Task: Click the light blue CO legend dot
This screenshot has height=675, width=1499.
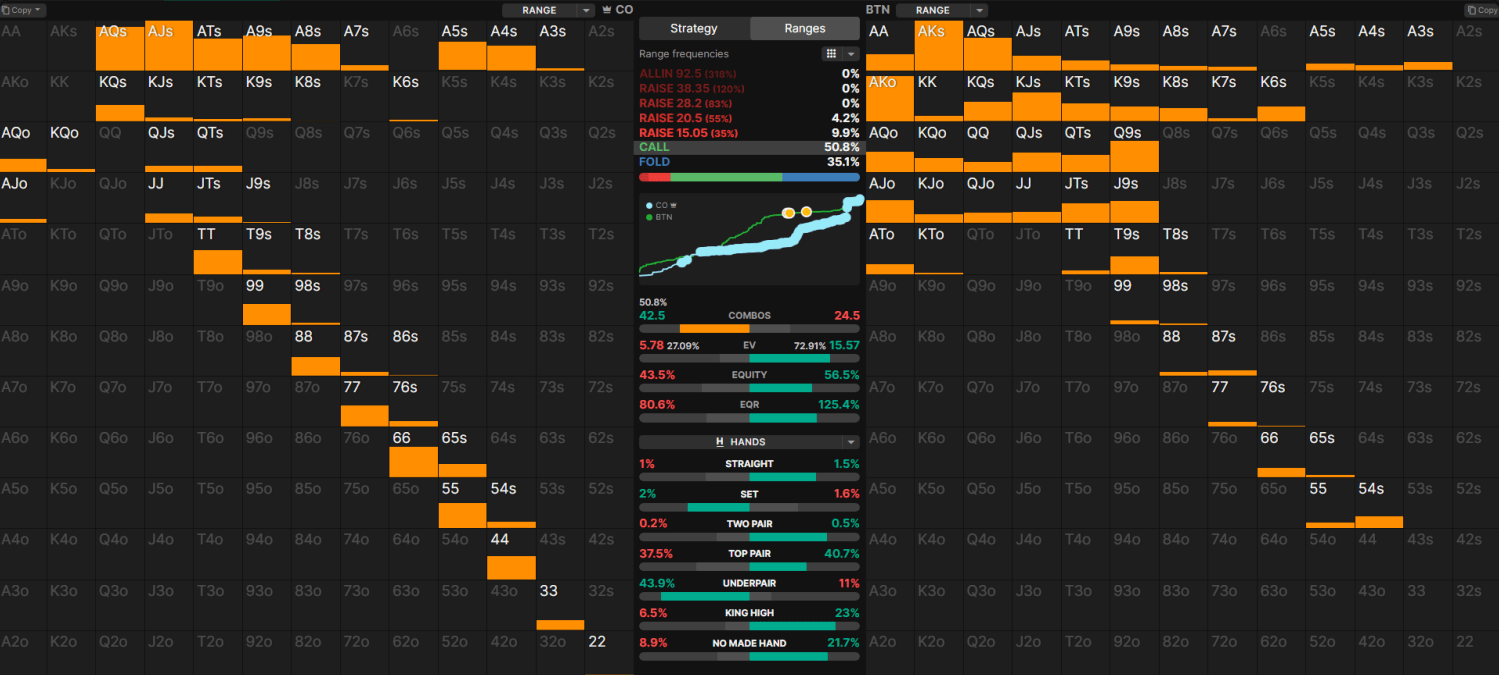Action: point(651,205)
